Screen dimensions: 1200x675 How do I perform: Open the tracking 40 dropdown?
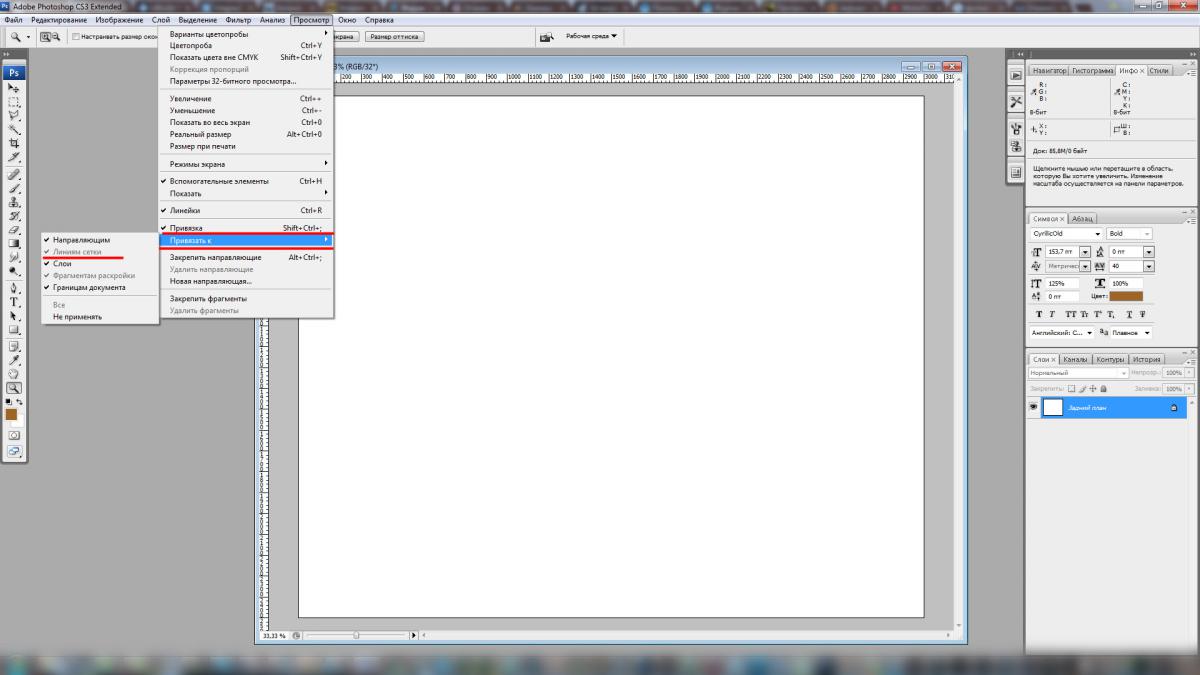click(x=1149, y=267)
